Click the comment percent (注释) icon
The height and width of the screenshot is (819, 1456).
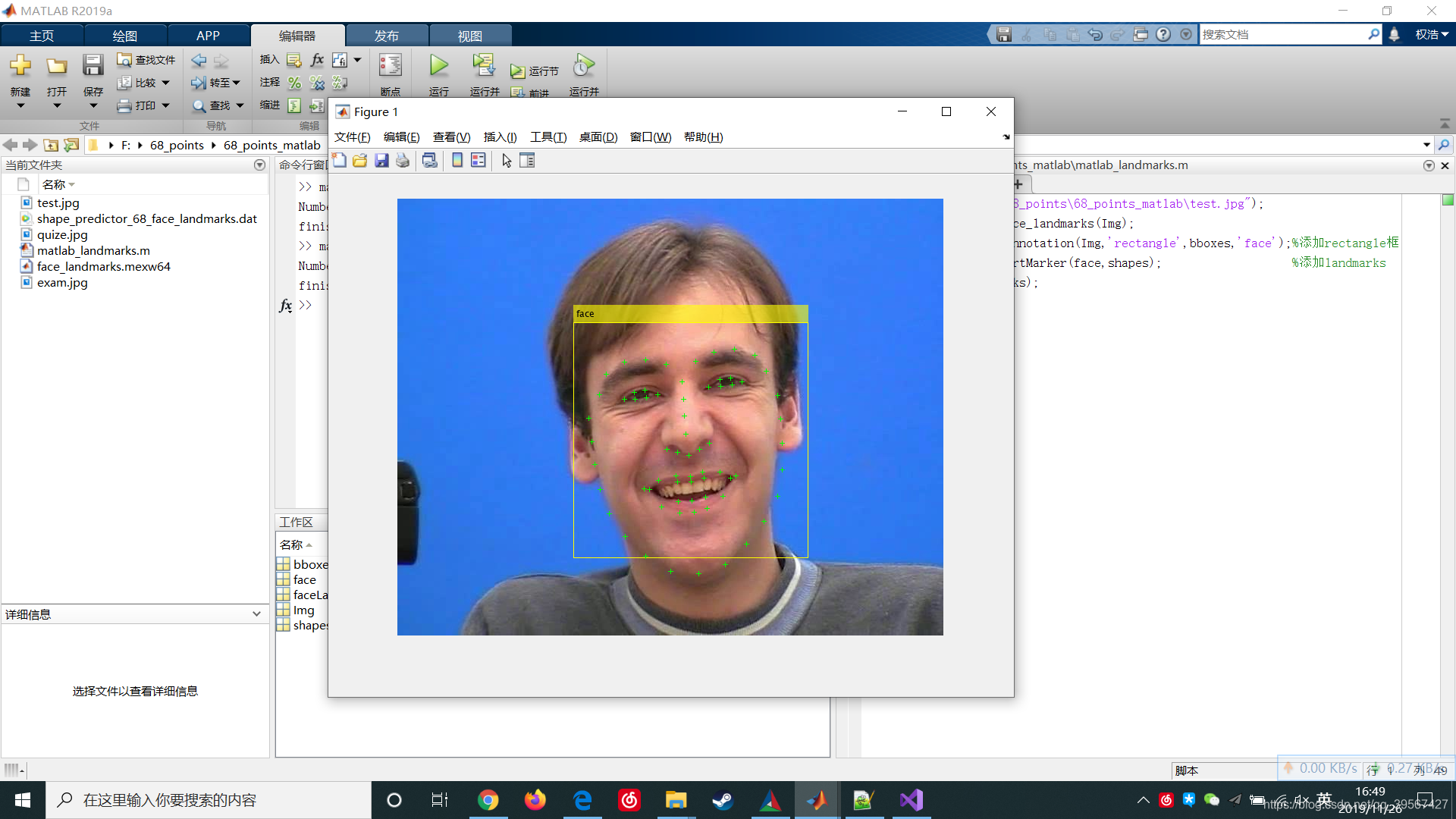click(294, 83)
